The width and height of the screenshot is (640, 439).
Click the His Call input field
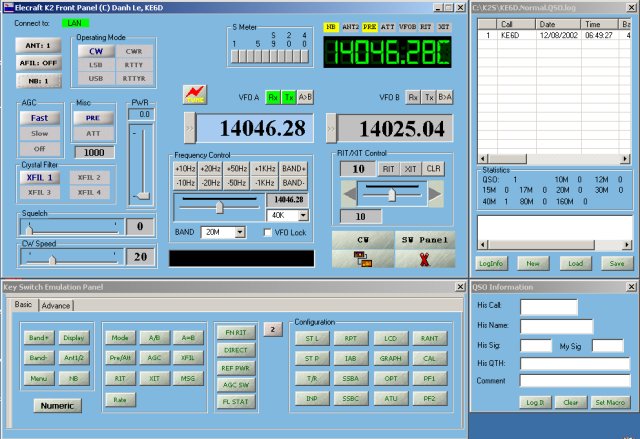[x=548, y=306]
